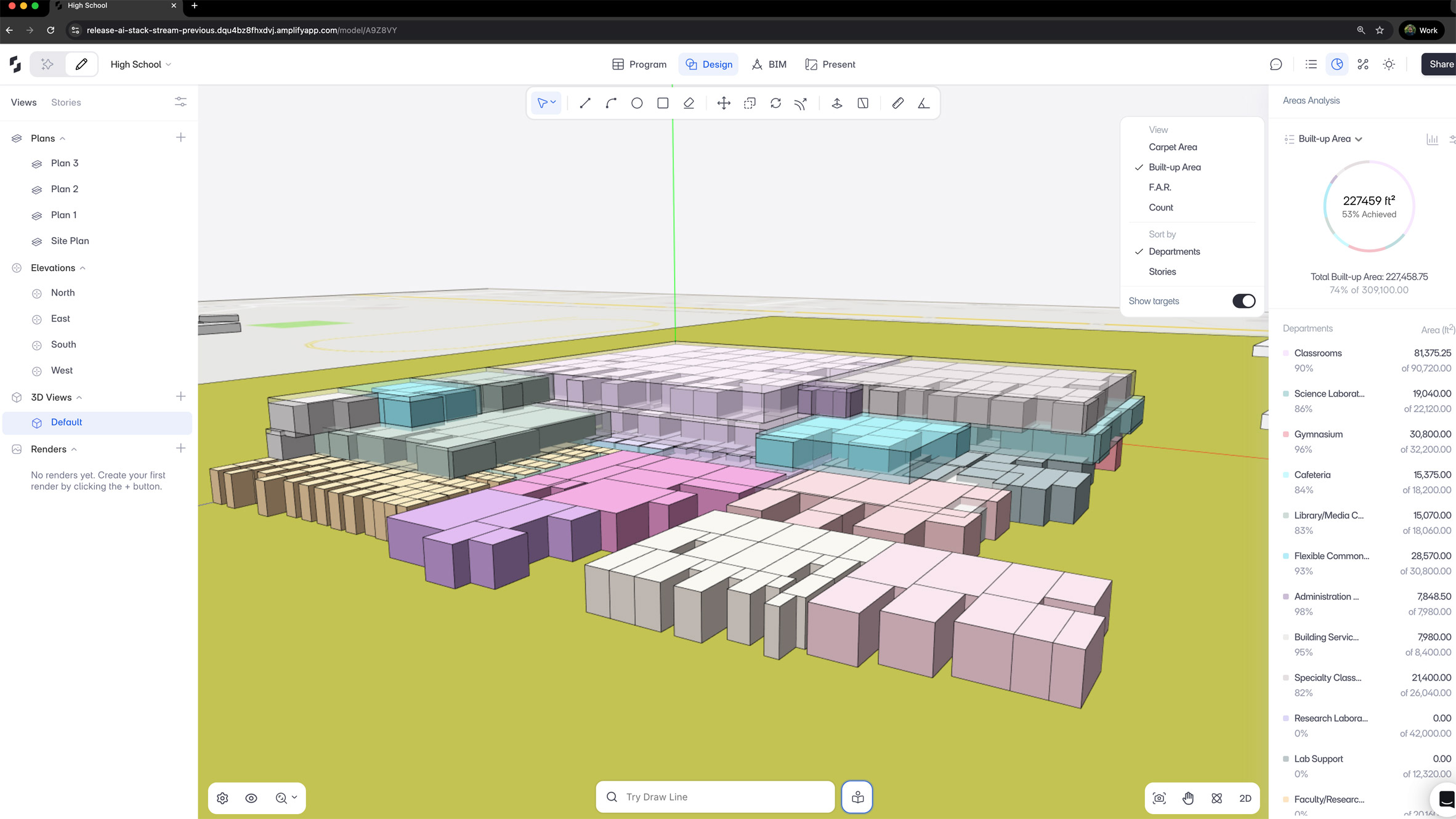Image resolution: width=1456 pixels, height=819 pixels.
Task: Click the Try Draw Line search field
Action: tap(715, 797)
